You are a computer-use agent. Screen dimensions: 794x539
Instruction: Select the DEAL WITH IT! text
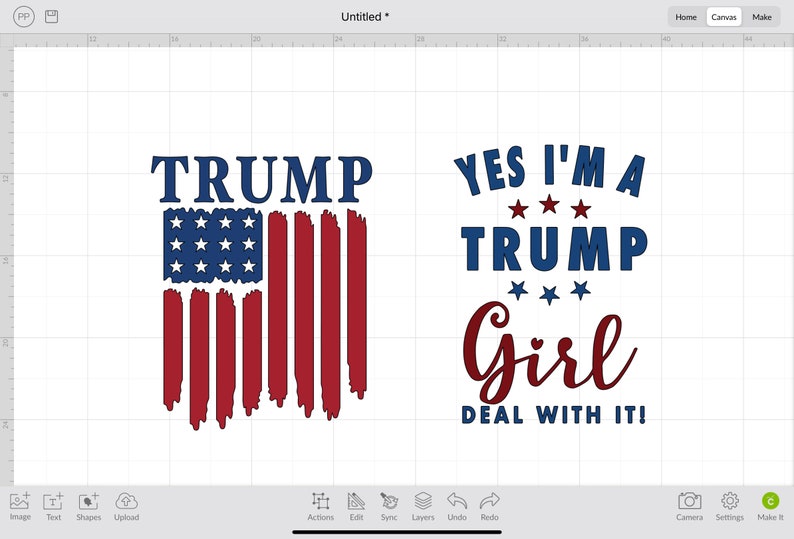553,415
